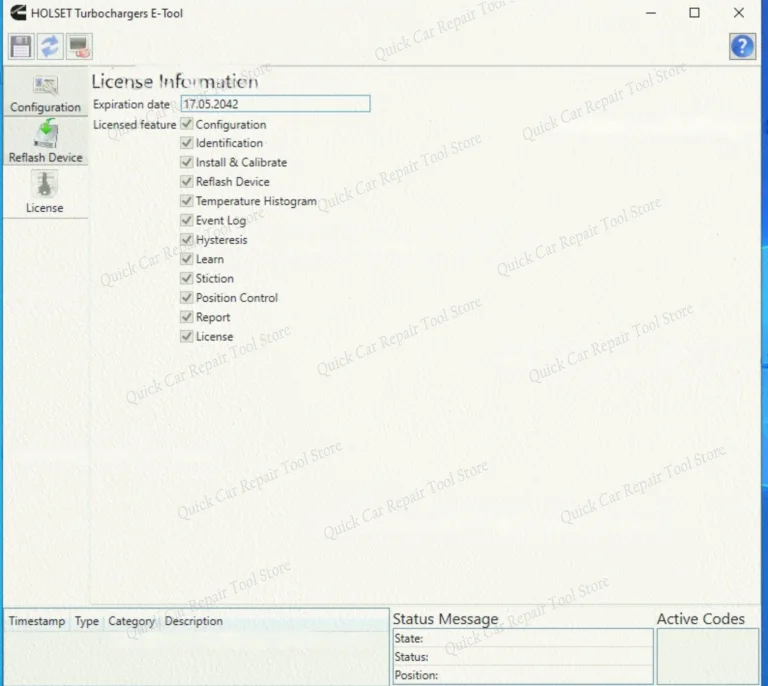The image size is (768, 686).
Task: Sort log by Timestamp column header
Action: click(x=37, y=621)
